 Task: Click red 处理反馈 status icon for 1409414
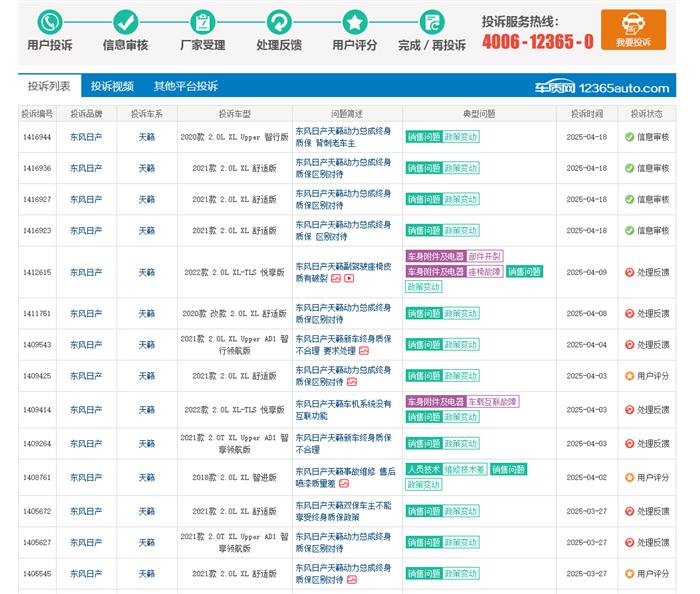[x=629, y=410]
